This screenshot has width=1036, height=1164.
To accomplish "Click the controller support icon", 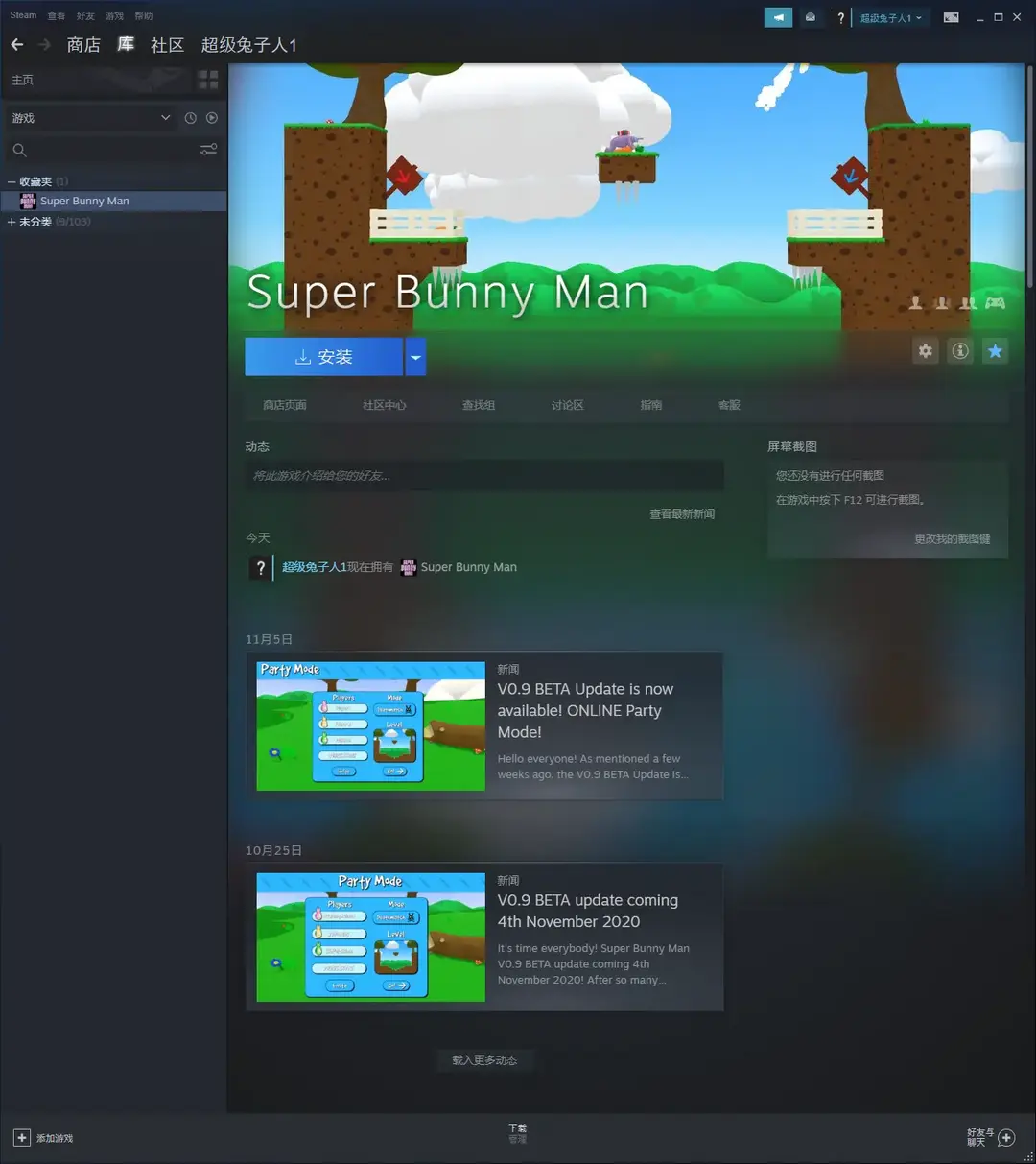I will (x=996, y=303).
